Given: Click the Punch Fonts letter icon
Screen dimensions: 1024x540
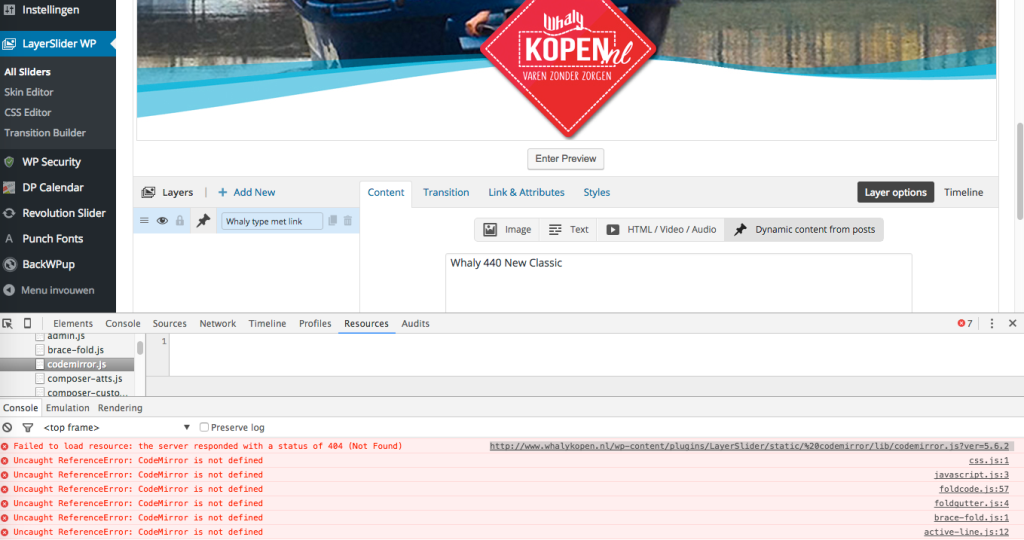Looking at the screenshot, I should (x=9, y=238).
